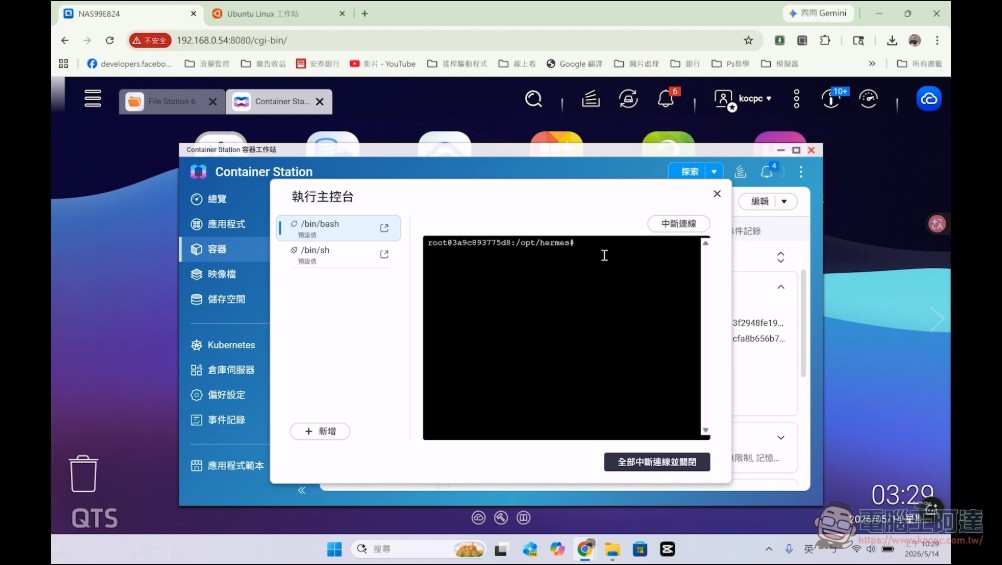Close the 執行主控台 dialog

click(x=717, y=194)
